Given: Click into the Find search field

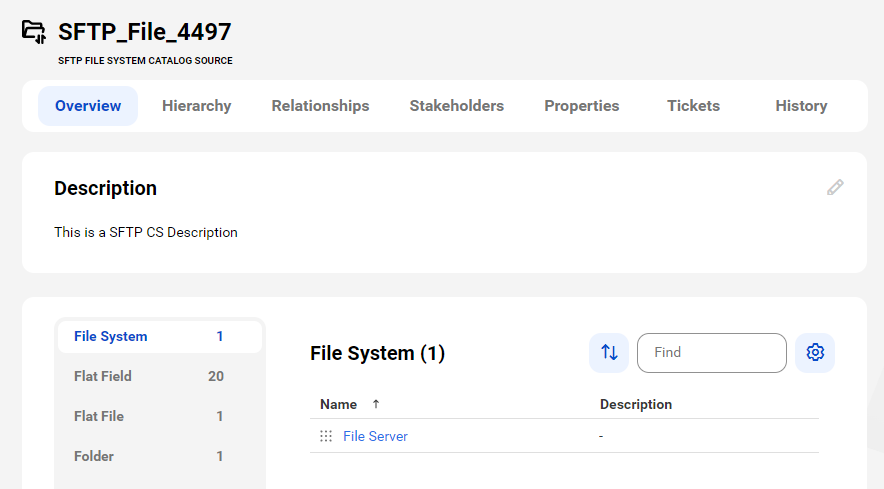Looking at the screenshot, I should [711, 353].
